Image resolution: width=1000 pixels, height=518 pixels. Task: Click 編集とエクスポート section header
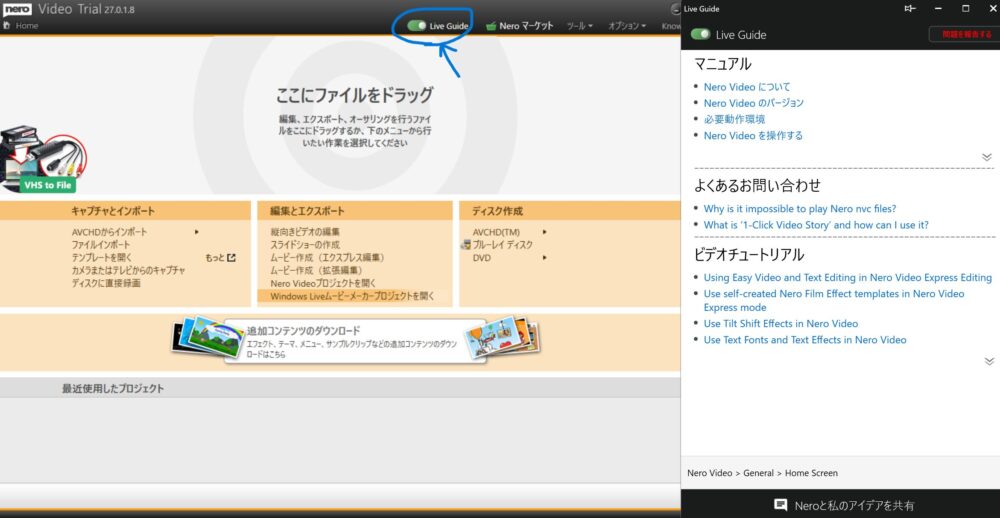click(307, 211)
